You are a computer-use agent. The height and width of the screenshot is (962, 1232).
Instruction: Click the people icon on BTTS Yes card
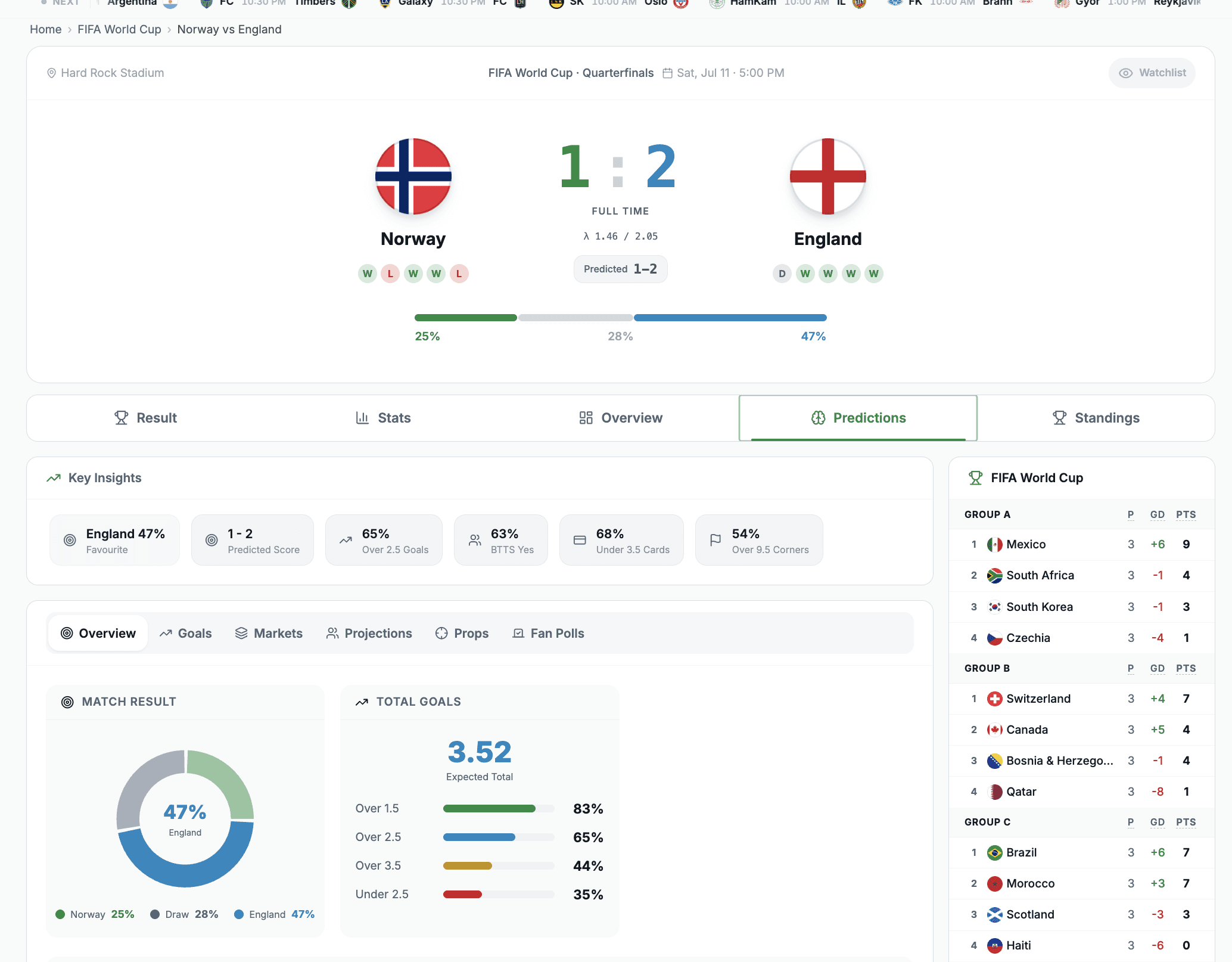475,540
